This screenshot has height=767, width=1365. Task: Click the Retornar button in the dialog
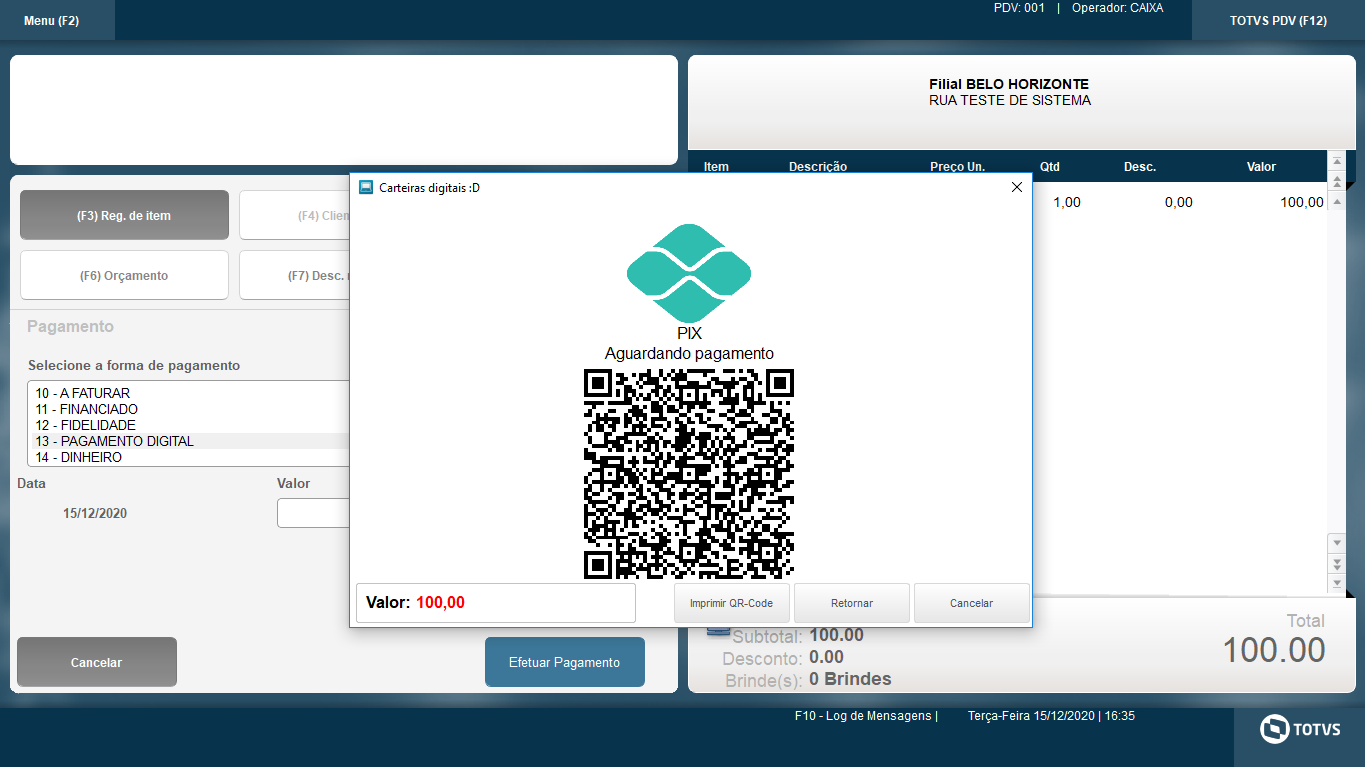[x=852, y=603]
